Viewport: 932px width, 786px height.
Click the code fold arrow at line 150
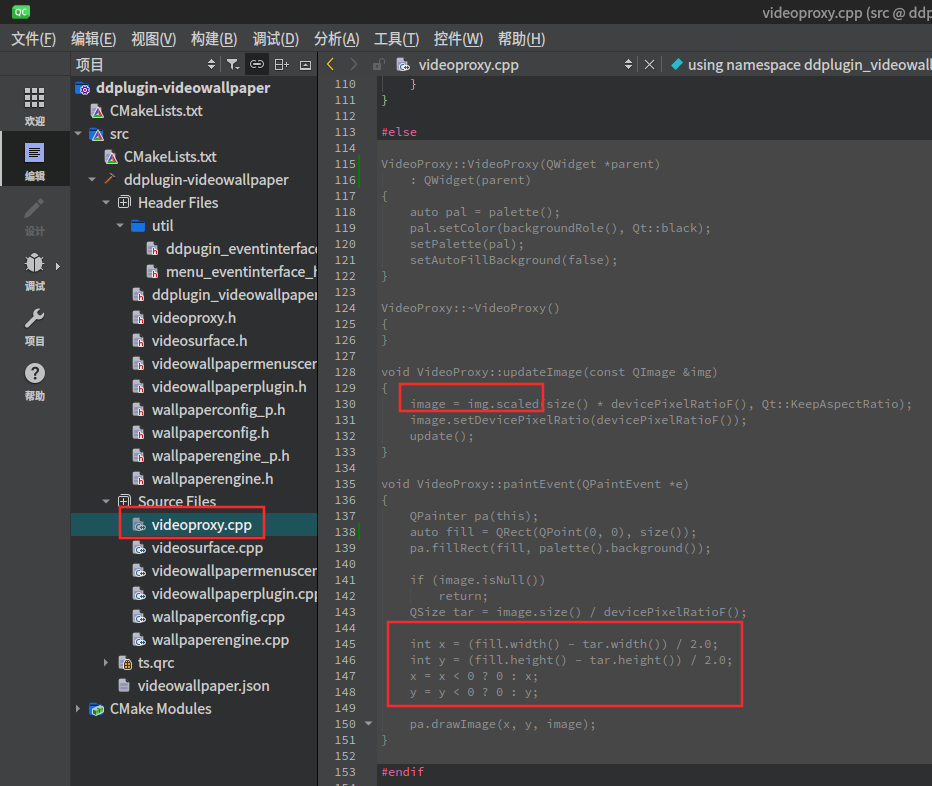point(369,724)
